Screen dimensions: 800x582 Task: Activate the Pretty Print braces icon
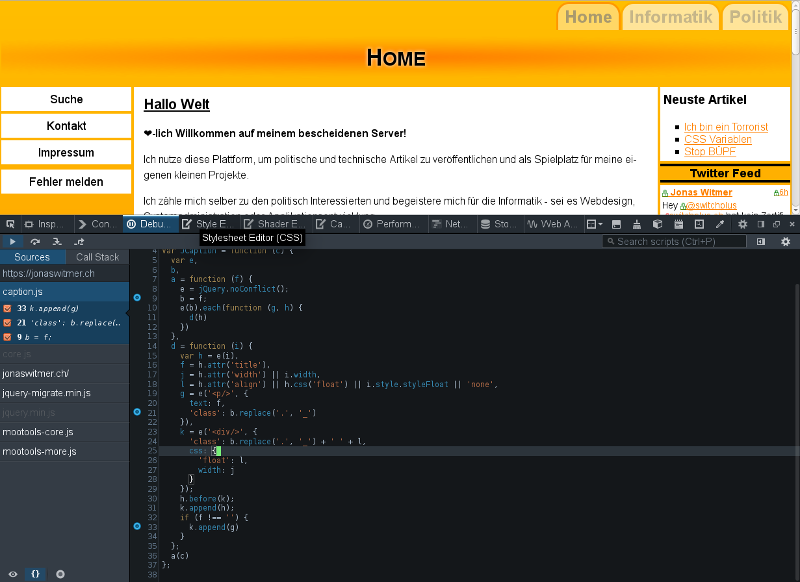[x=36, y=573]
